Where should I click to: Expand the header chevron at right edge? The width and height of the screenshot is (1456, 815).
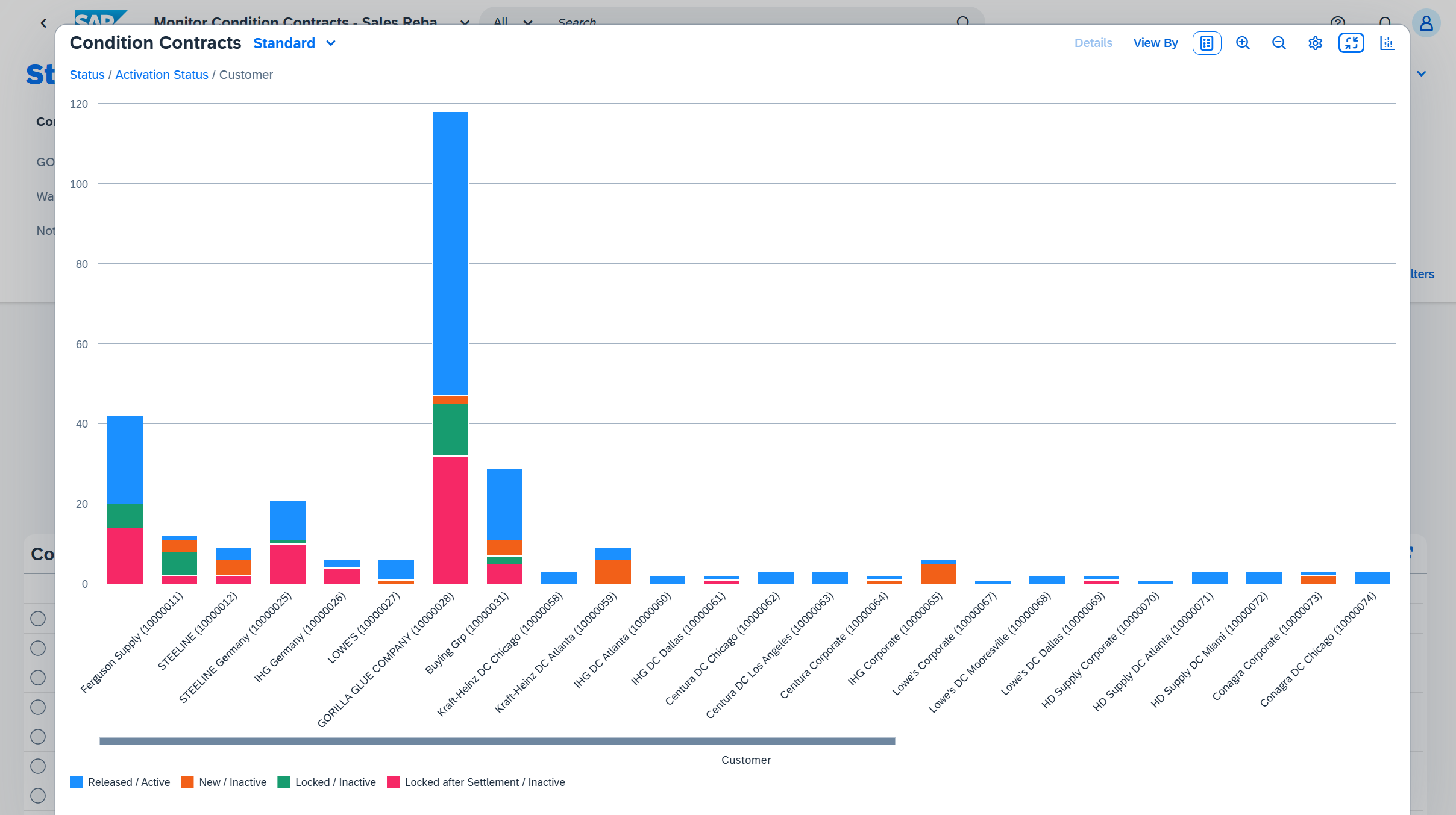coord(1422,74)
